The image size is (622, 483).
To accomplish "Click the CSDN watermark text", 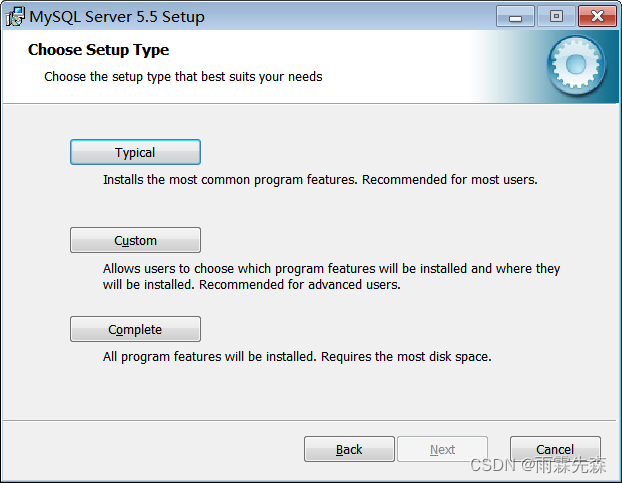I will [538, 465].
